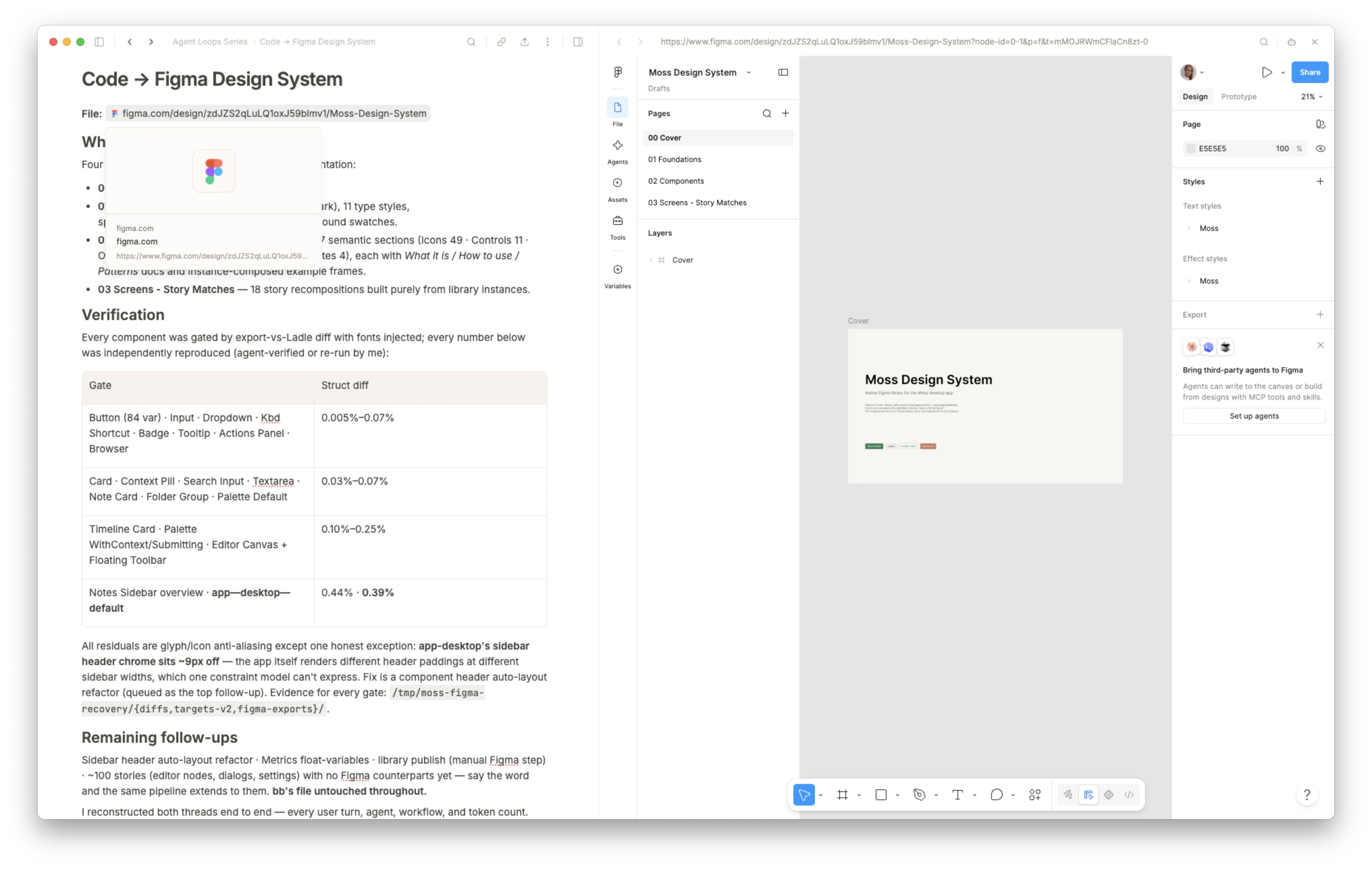Open the user avatar account menu
Screen dimensions: 1372x869
coord(1191,72)
